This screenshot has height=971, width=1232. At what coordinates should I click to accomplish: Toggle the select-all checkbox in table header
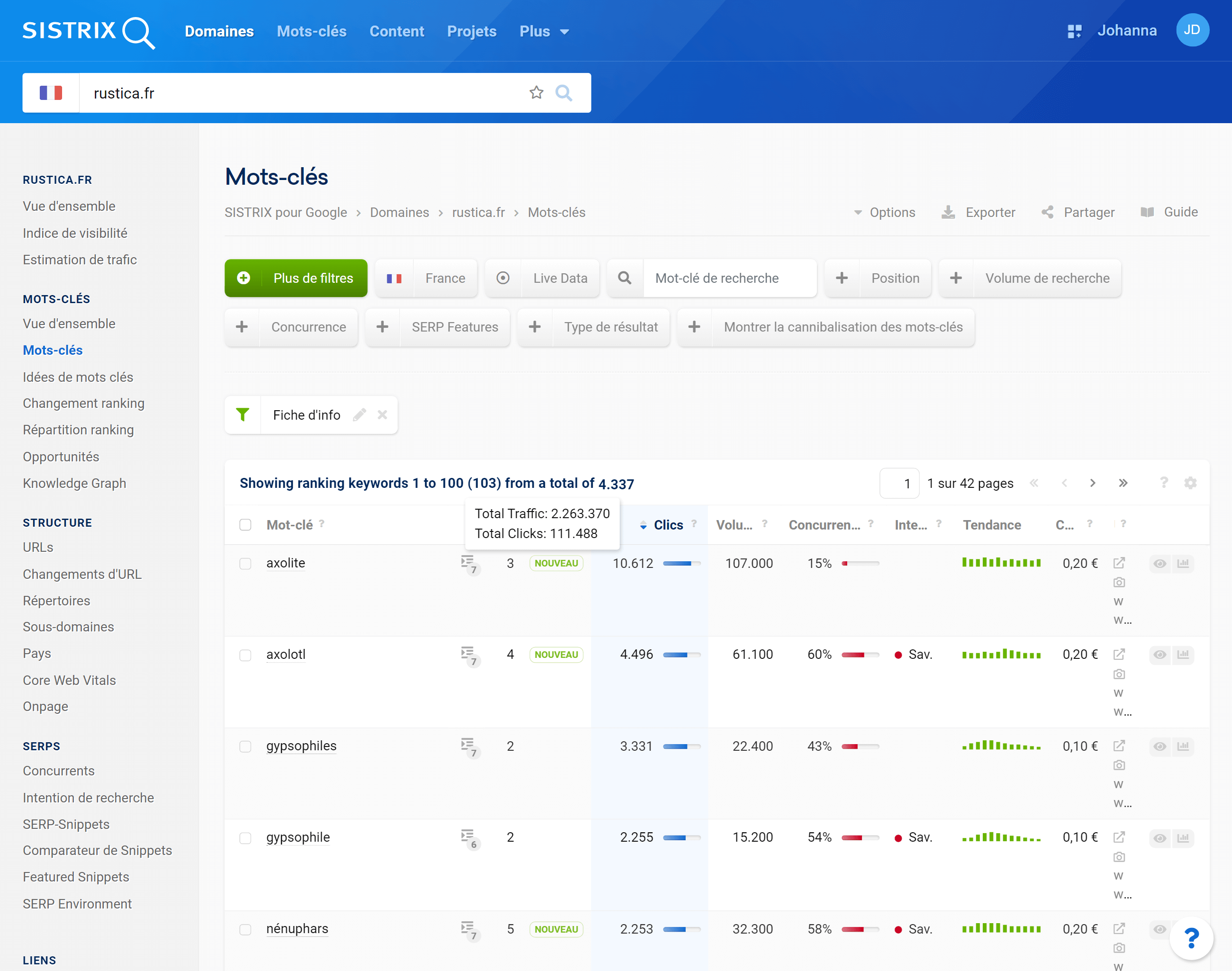click(245, 524)
